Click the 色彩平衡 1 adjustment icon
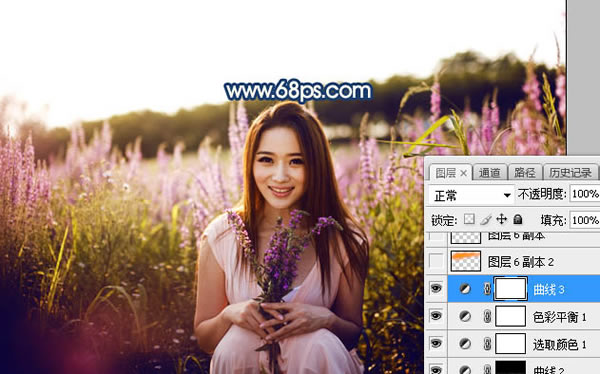The width and height of the screenshot is (600, 374). point(465,316)
